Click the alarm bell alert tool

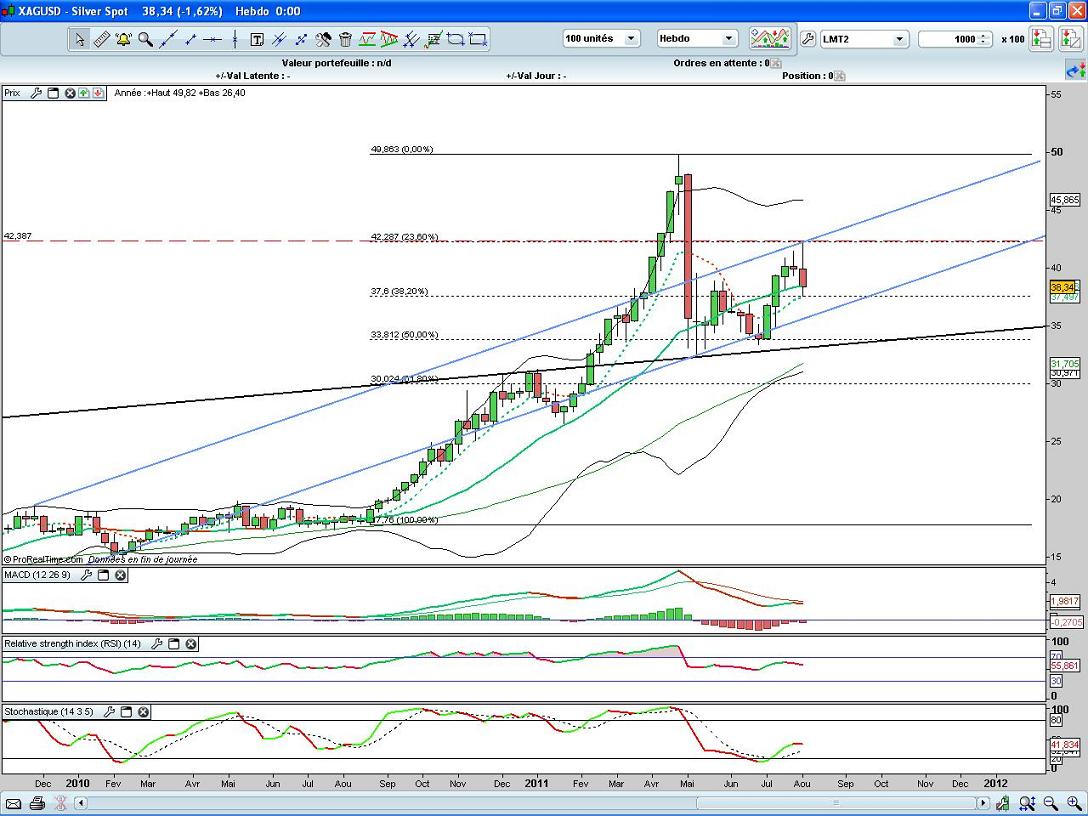pyautogui.click(x=123, y=39)
